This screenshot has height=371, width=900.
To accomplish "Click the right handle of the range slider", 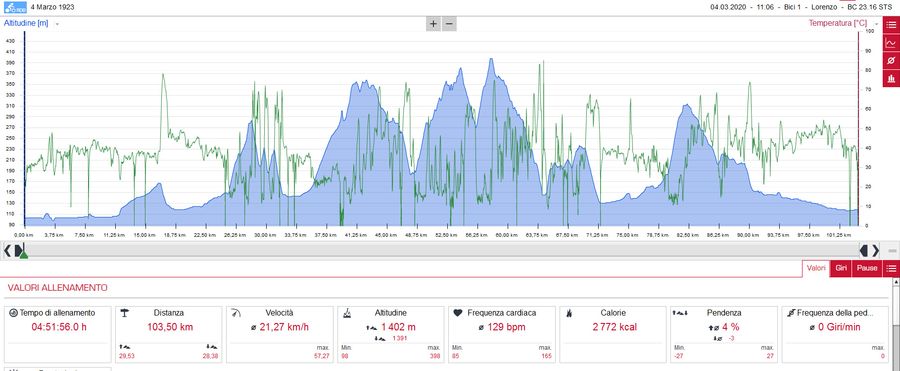I will click(864, 250).
